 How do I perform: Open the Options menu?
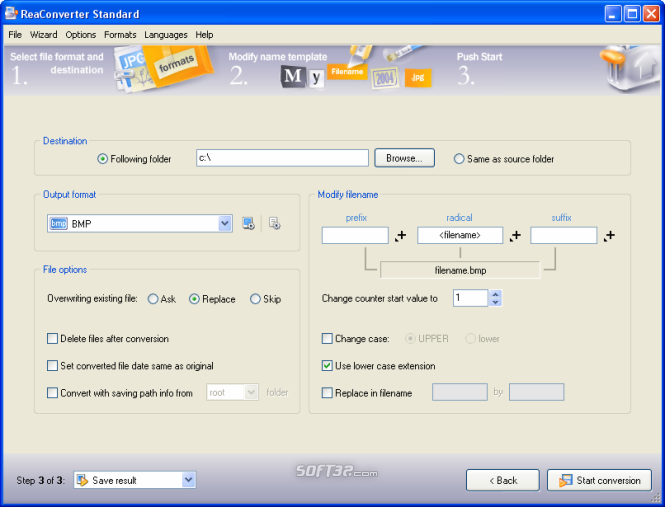coord(81,35)
